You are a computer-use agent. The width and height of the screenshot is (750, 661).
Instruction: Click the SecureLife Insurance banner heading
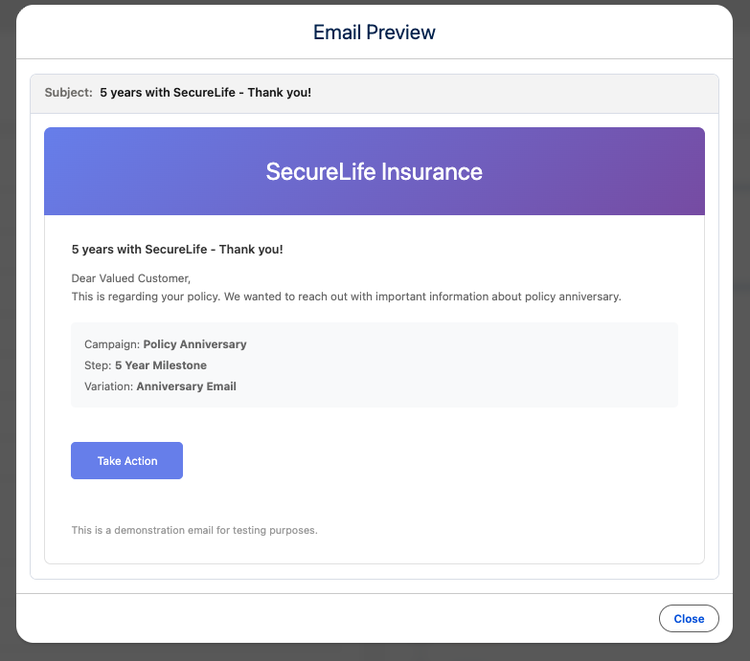pos(374,171)
